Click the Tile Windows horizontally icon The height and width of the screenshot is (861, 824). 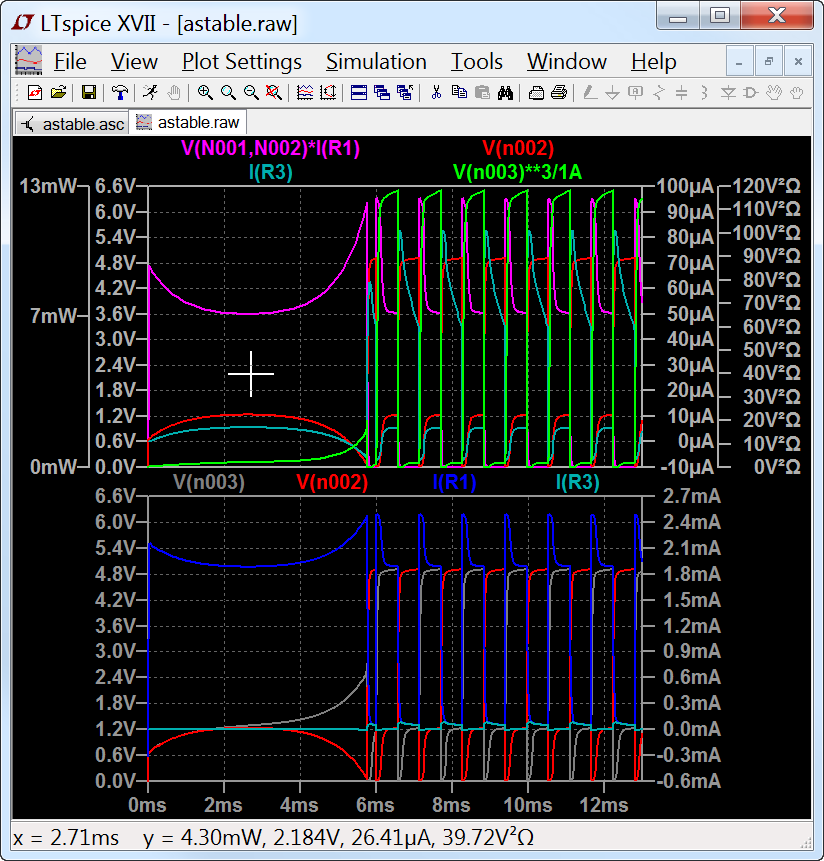[x=359, y=93]
